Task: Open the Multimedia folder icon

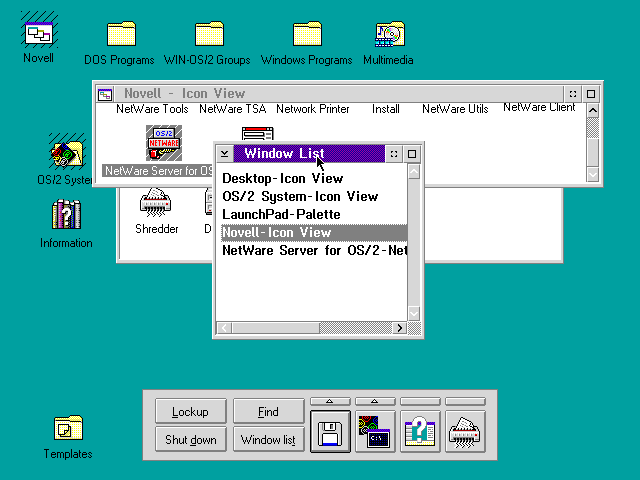Action: click(390, 34)
